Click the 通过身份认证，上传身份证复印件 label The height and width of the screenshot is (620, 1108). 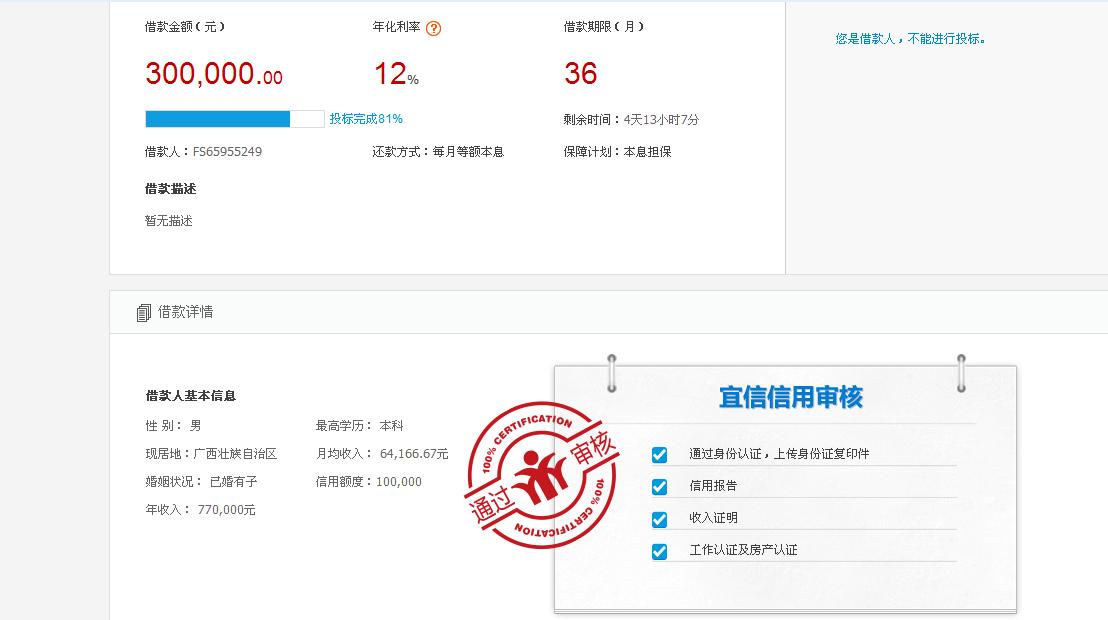tap(779, 454)
